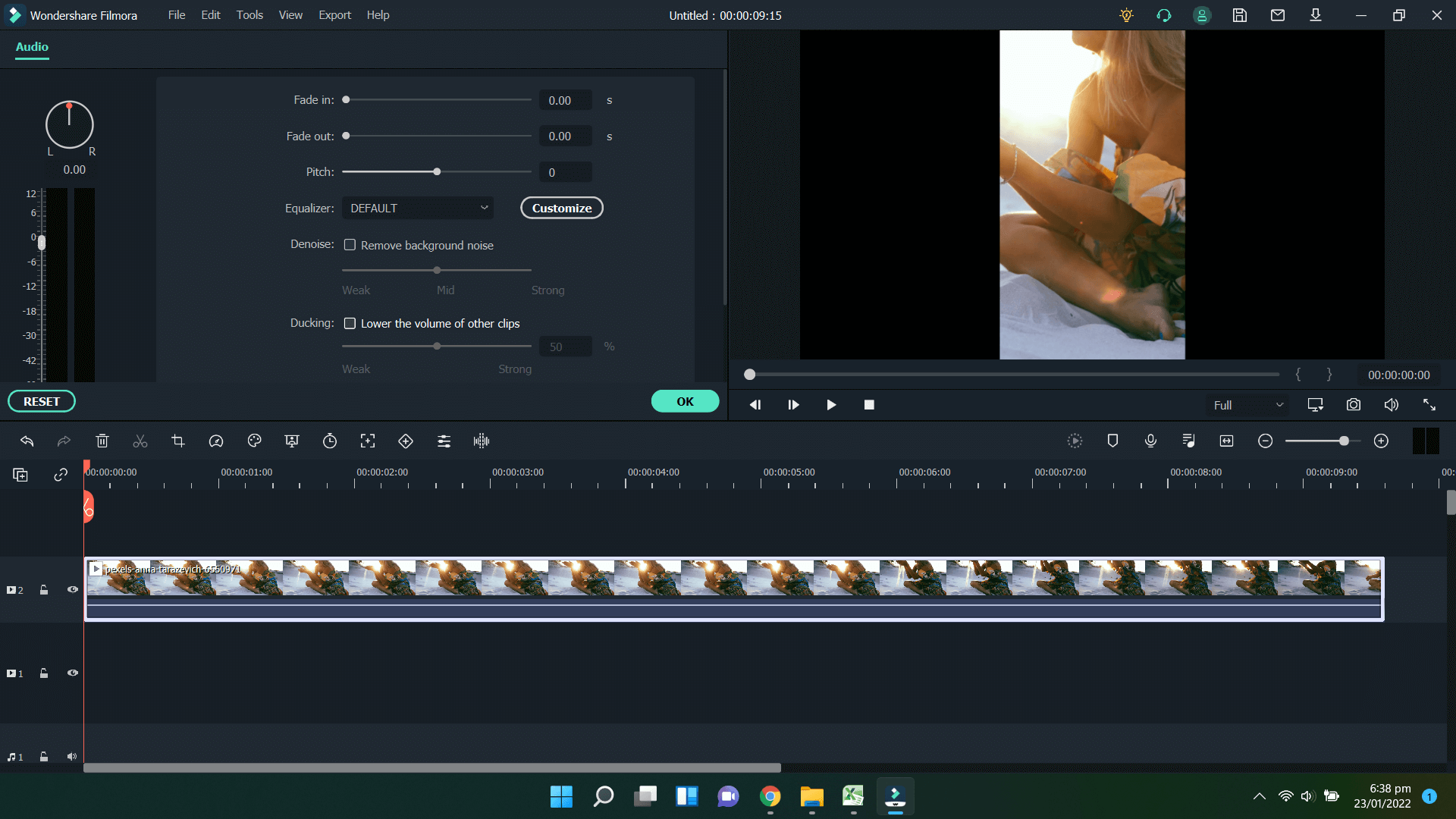Click Zoom to Fit Timeline icon
The height and width of the screenshot is (819, 1456).
[1226, 441]
